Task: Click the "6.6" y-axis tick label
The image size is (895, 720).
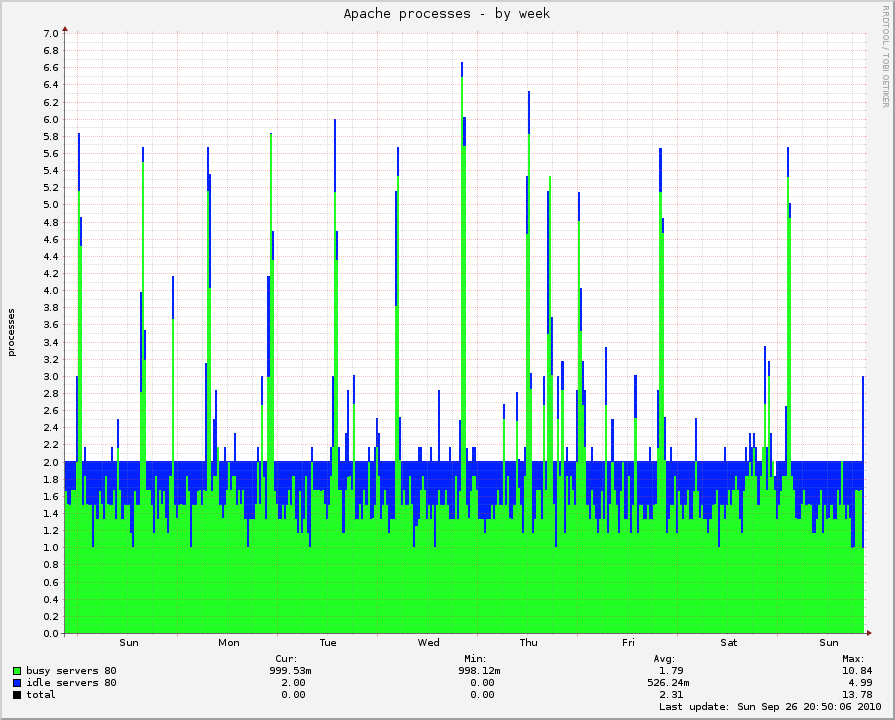Action: tap(51, 68)
